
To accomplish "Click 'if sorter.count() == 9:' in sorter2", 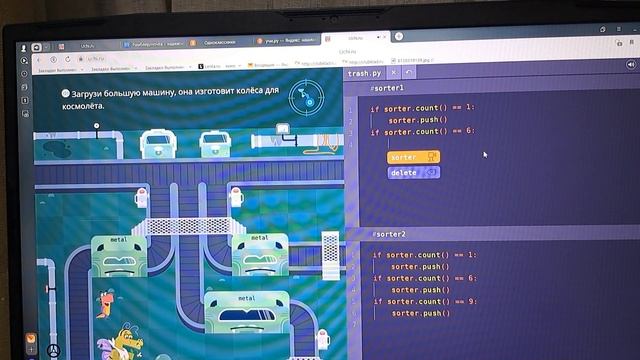I will [x=425, y=302].
